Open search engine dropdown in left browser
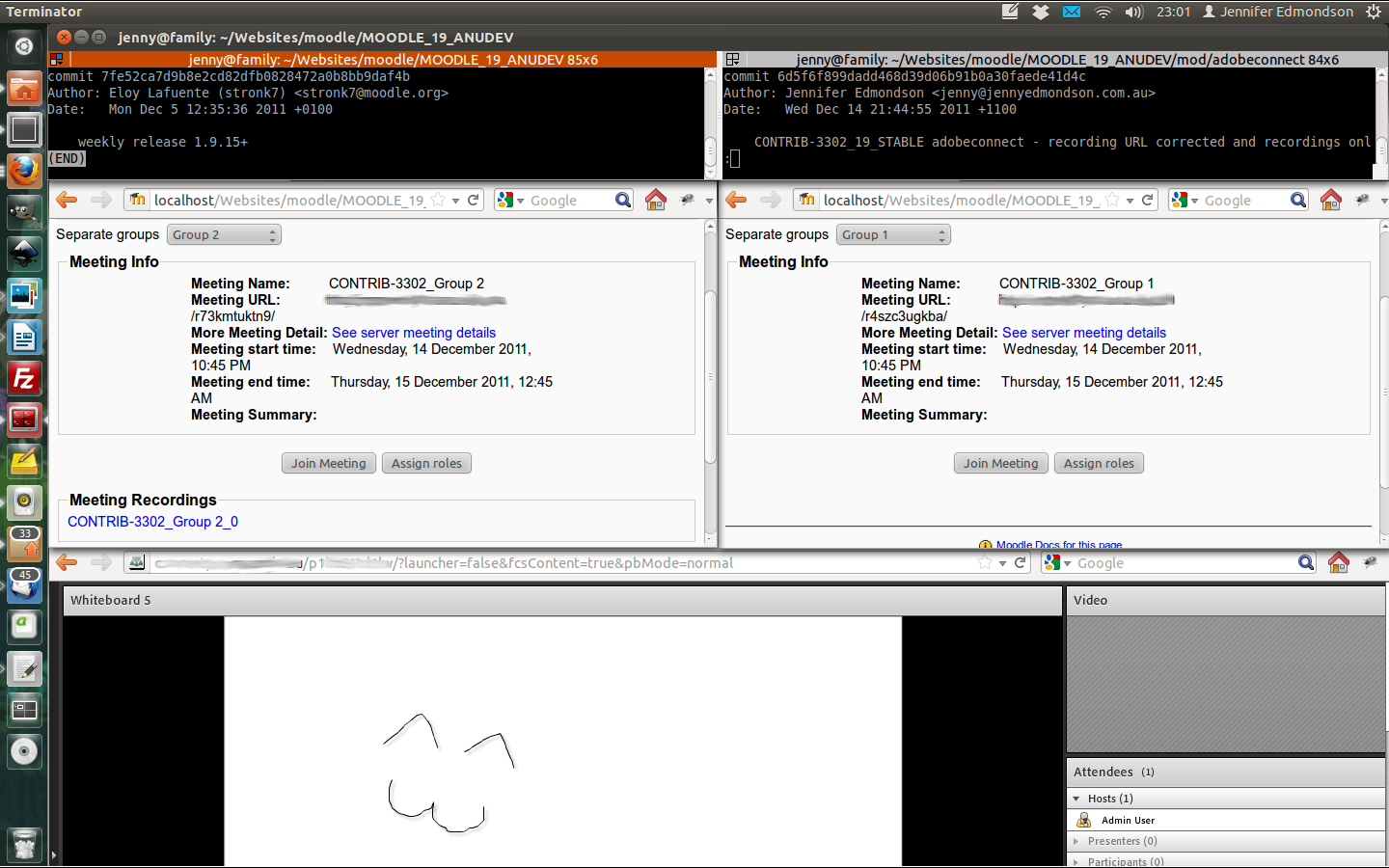Viewport: 1389px width, 868px height. coord(510,200)
